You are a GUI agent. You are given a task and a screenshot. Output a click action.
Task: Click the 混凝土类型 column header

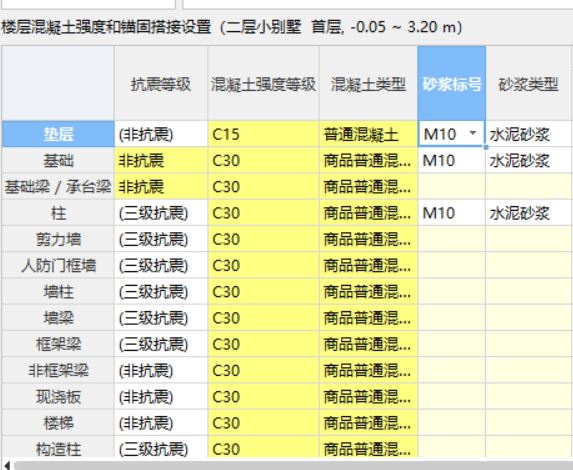click(368, 84)
